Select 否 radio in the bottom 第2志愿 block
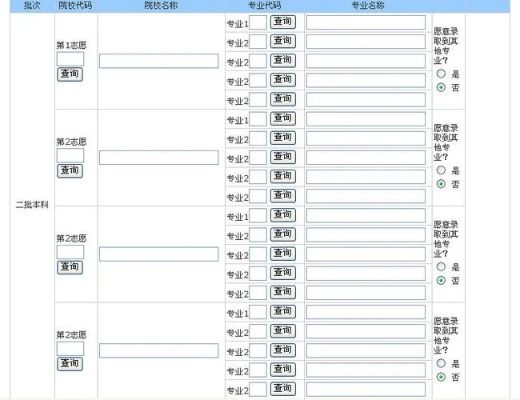 tap(441, 377)
